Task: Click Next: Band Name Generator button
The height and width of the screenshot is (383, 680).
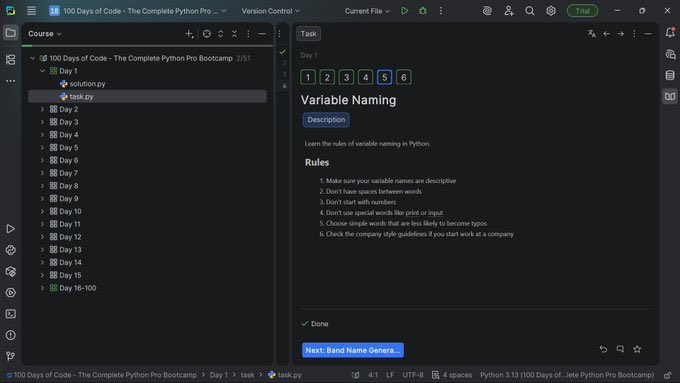Action: [x=353, y=350]
